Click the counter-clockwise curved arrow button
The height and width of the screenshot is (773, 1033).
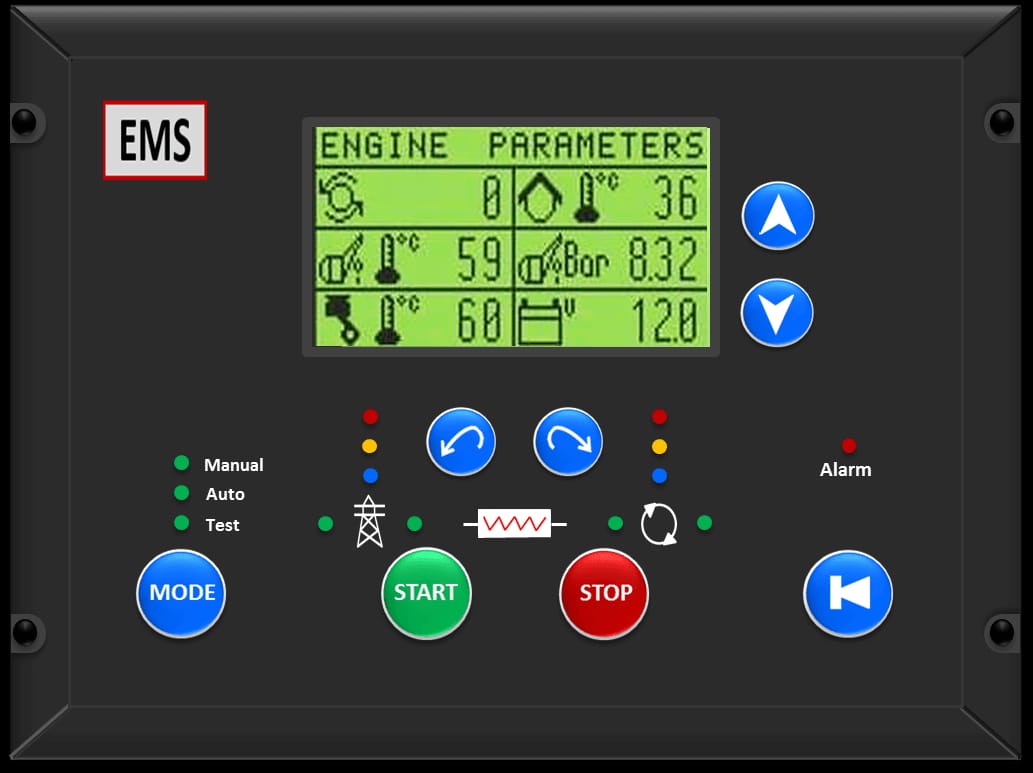point(461,442)
